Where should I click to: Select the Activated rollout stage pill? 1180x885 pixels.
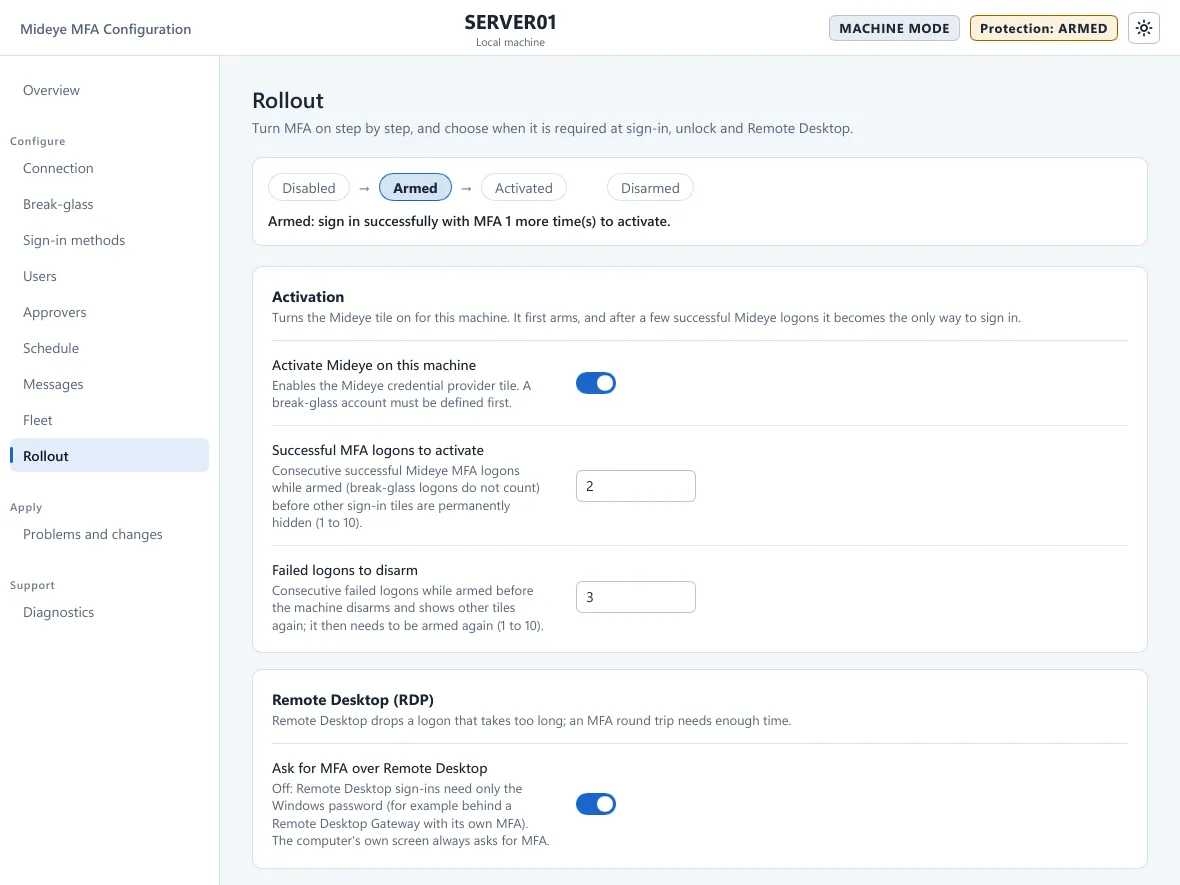click(523, 188)
